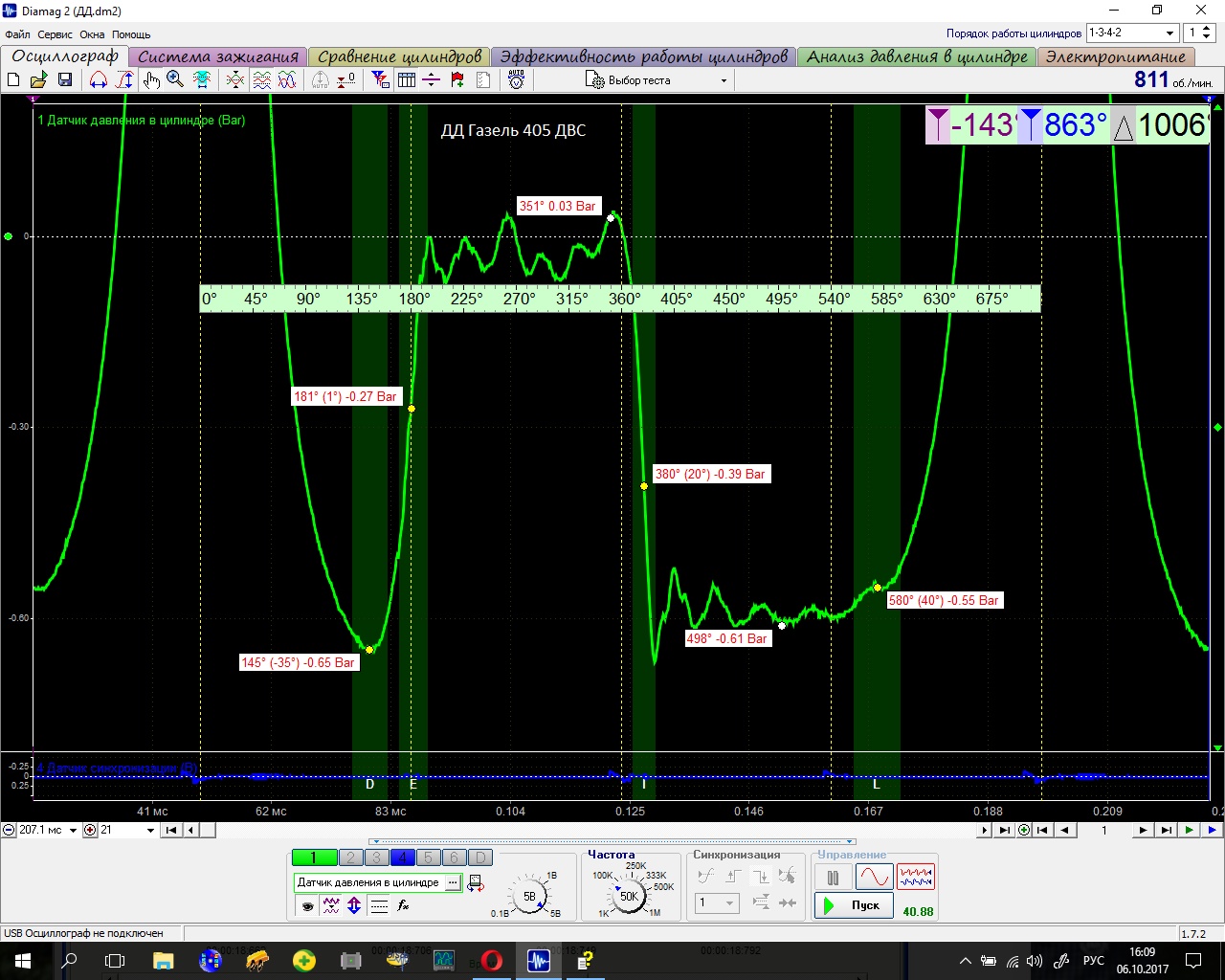Select channel 1 green button

tap(314, 857)
